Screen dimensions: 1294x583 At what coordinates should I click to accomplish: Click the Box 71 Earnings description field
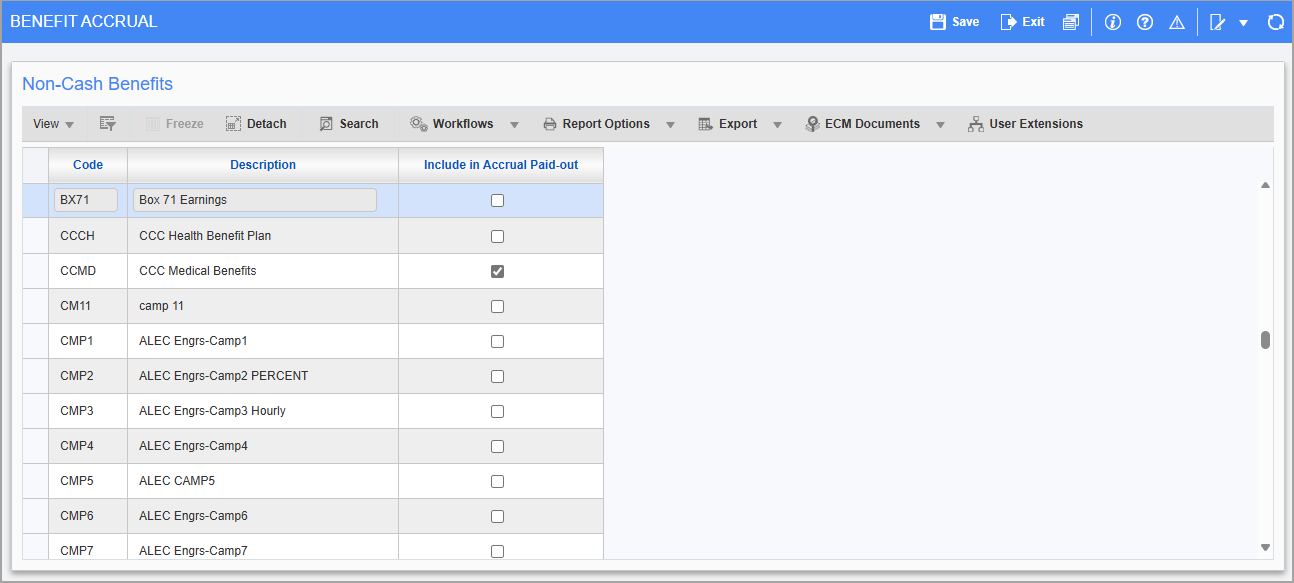255,200
